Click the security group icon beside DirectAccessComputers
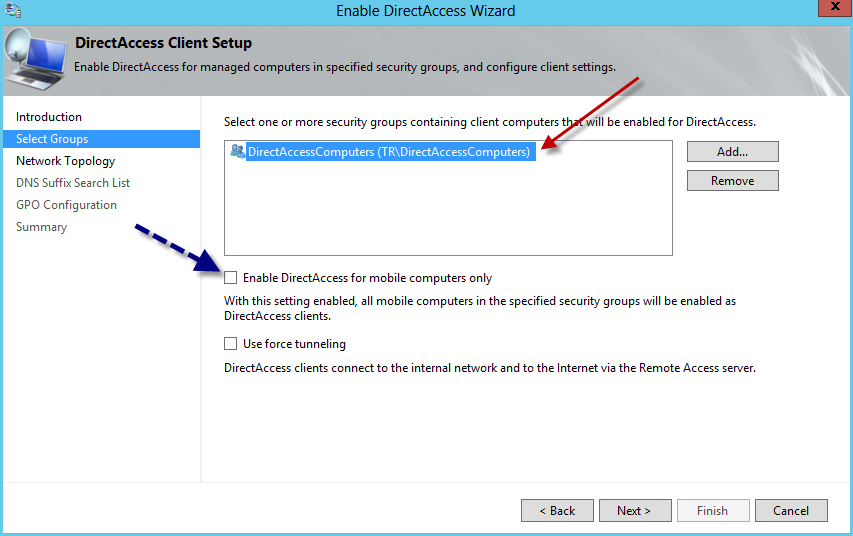 click(x=237, y=152)
